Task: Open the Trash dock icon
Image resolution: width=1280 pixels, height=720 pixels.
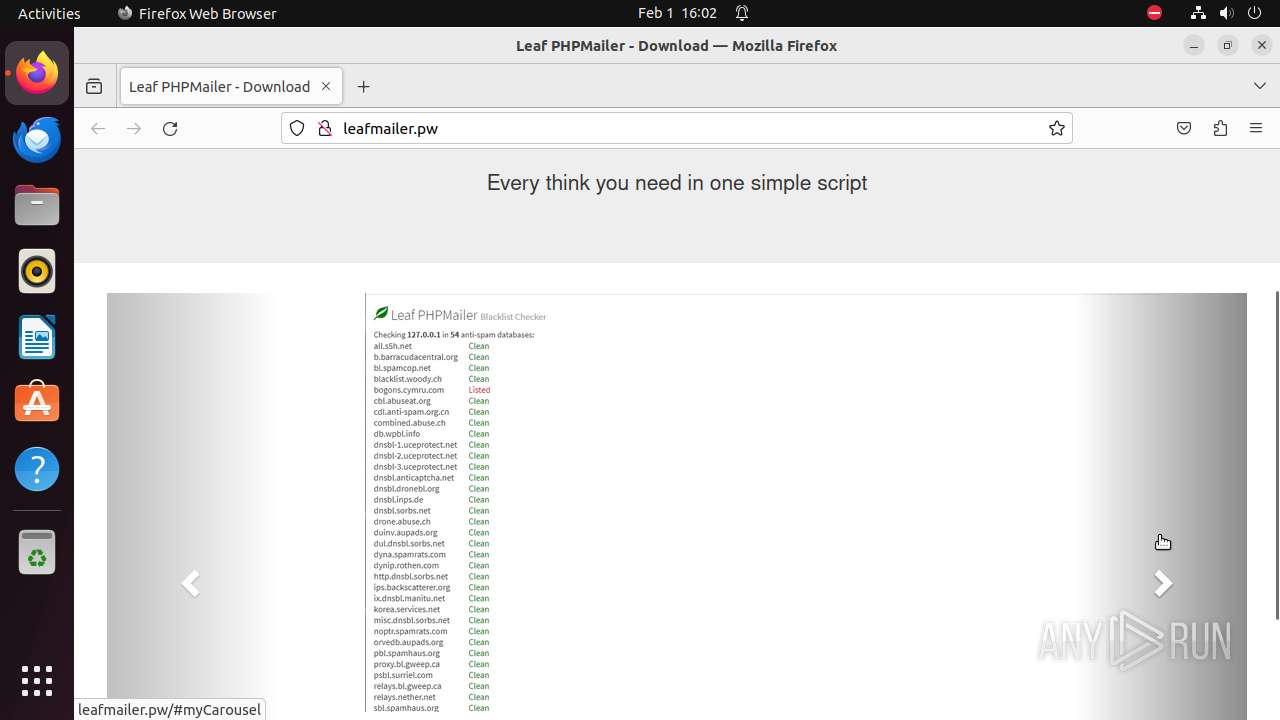Action: click(x=37, y=552)
